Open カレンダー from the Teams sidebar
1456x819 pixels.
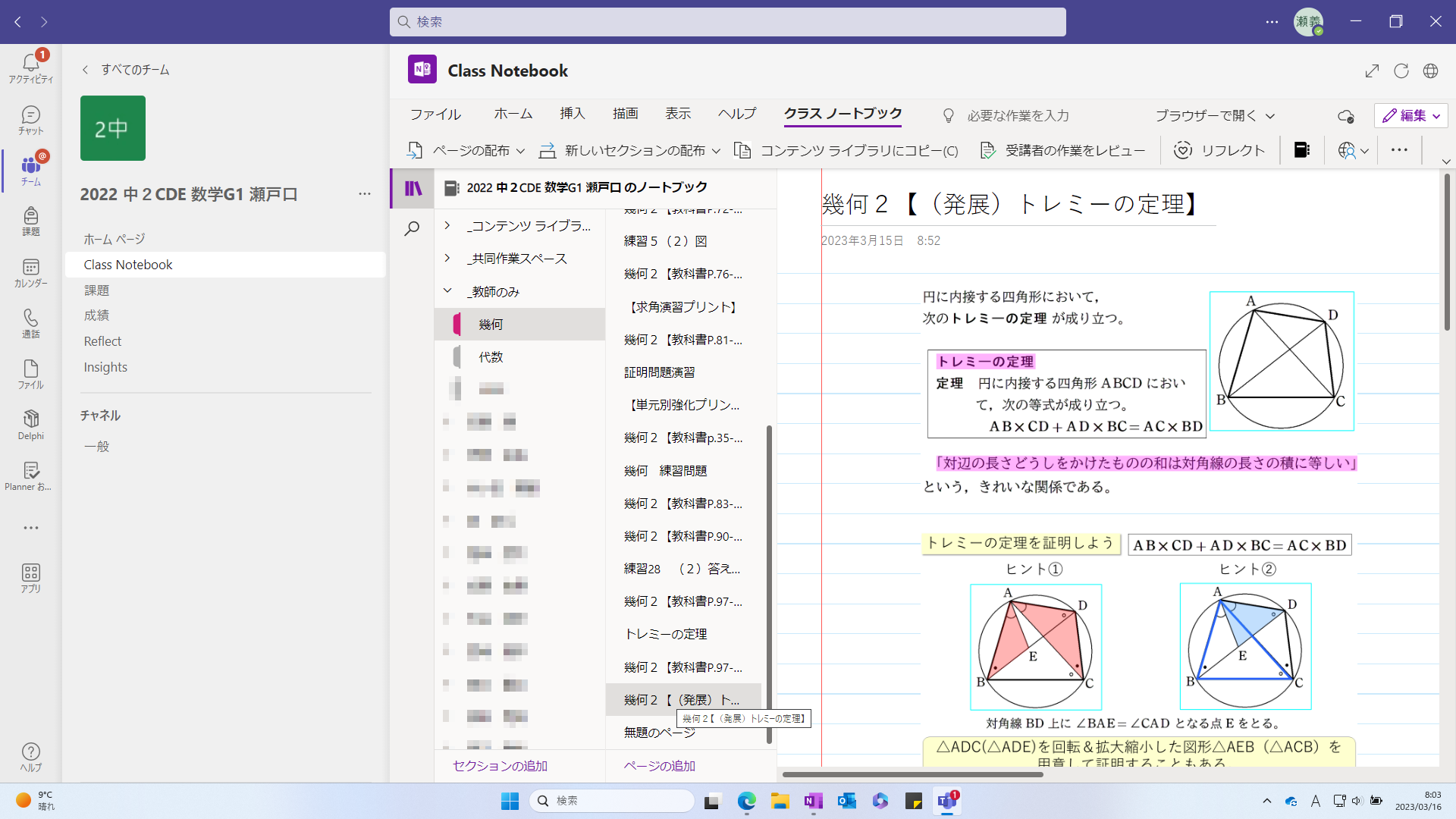point(30,273)
